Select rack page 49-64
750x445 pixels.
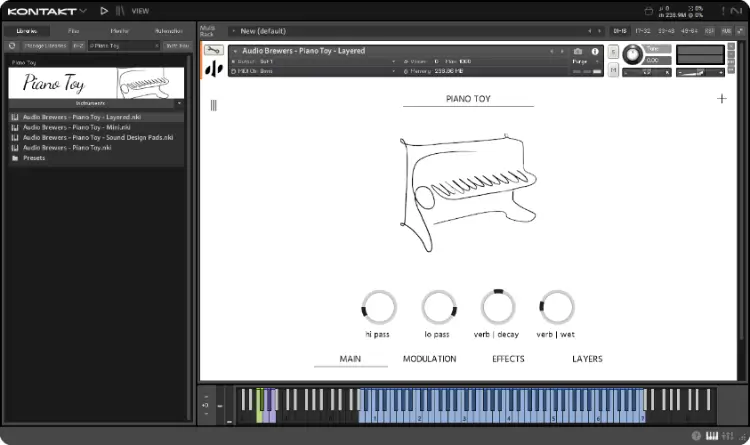[689, 31]
